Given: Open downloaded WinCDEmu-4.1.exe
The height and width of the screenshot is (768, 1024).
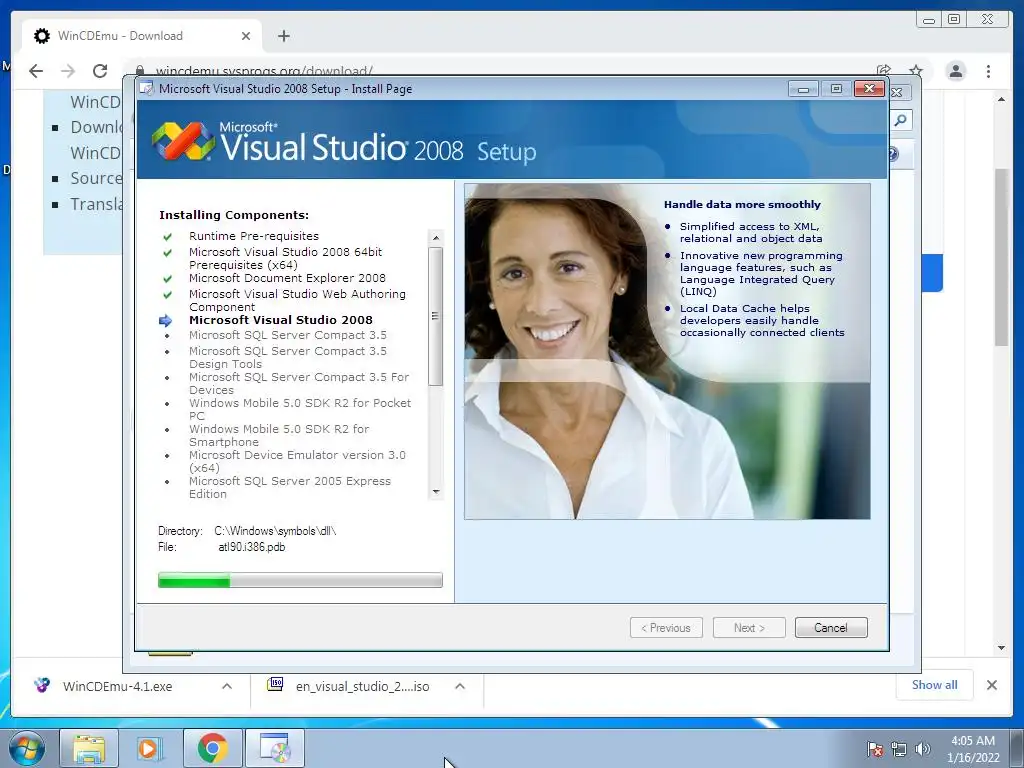Looking at the screenshot, I should [x=118, y=686].
